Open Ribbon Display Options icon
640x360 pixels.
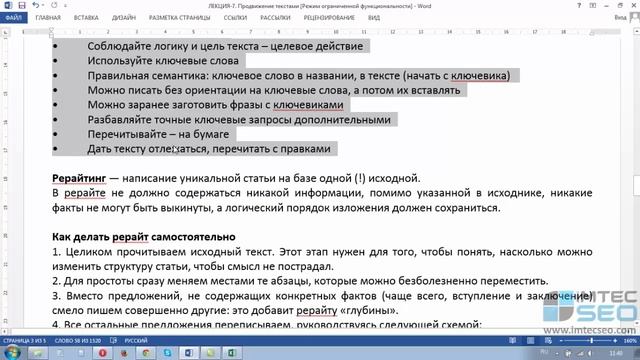click(593, 6)
